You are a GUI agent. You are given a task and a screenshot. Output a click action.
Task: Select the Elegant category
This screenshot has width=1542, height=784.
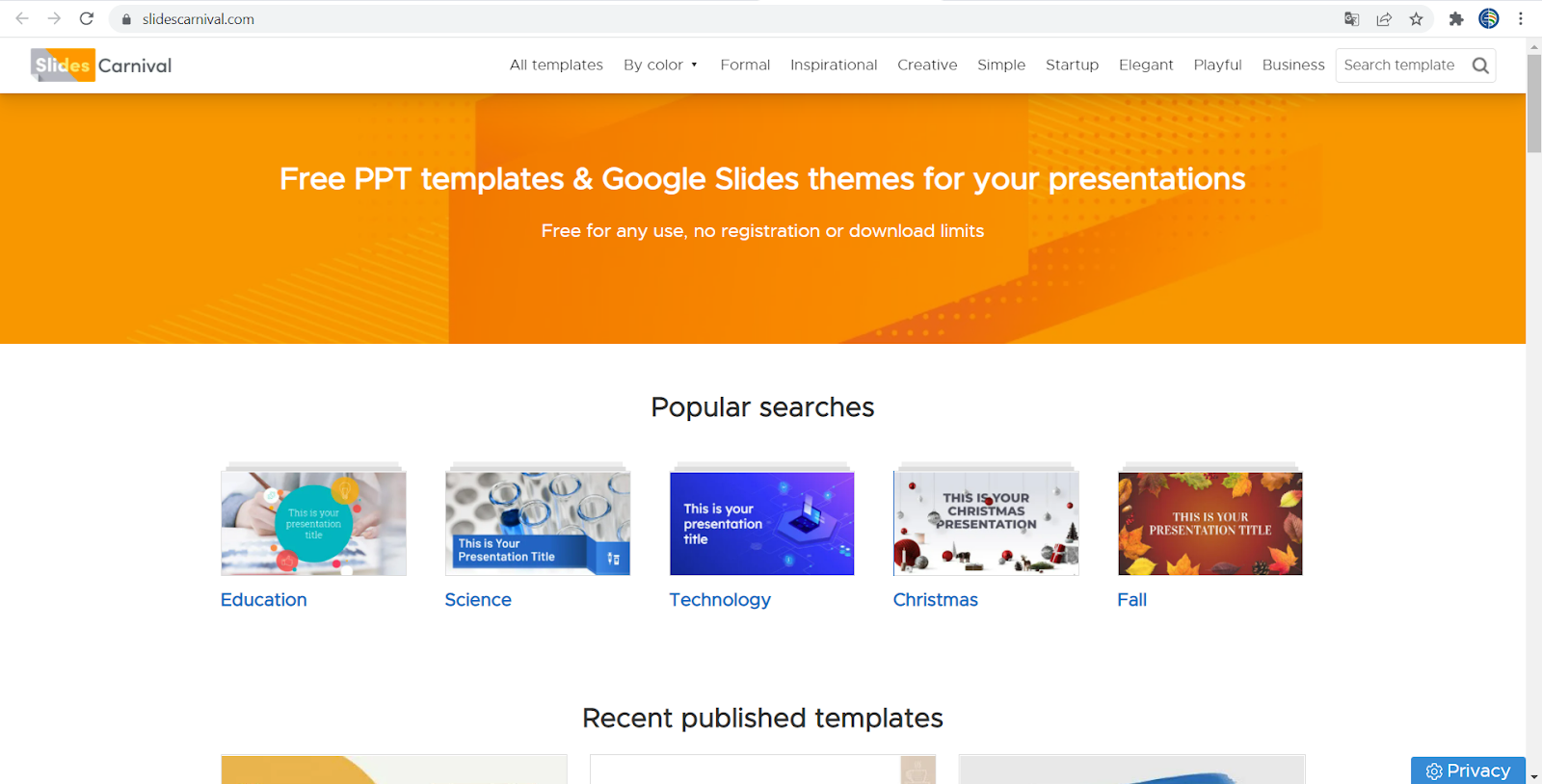pyautogui.click(x=1146, y=65)
